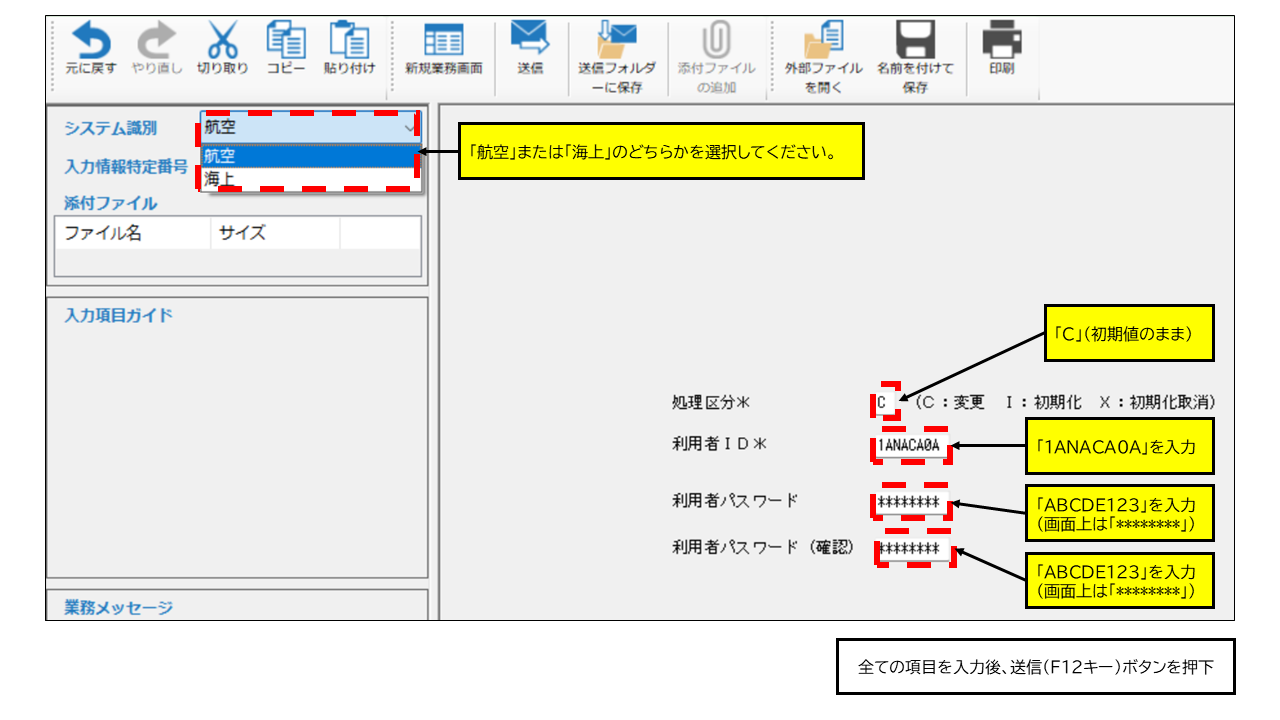Viewport: 1280px width, 720px height.
Task: Click the Paste (貼り付け) icon
Action: click(349, 42)
